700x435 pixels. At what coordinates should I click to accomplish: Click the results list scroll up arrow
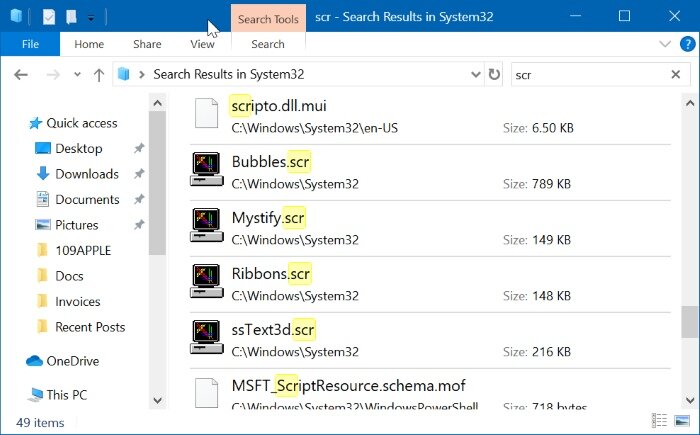(690, 103)
